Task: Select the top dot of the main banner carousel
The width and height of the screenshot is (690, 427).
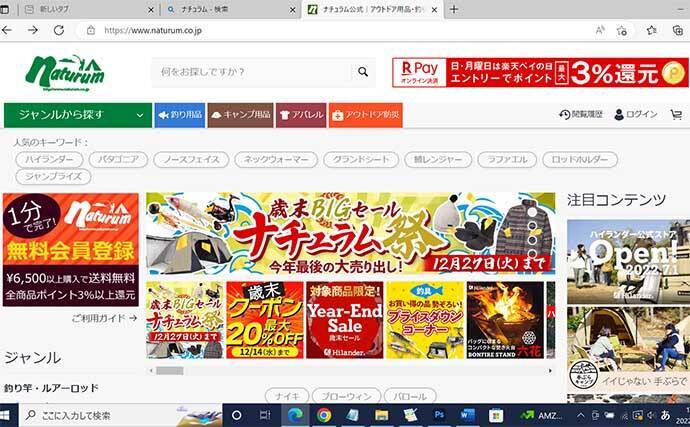Action: pyautogui.click(x=532, y=212)
